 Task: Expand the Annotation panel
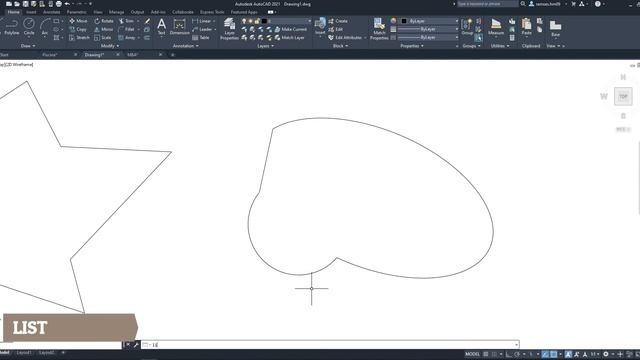(x=185, y=46)
